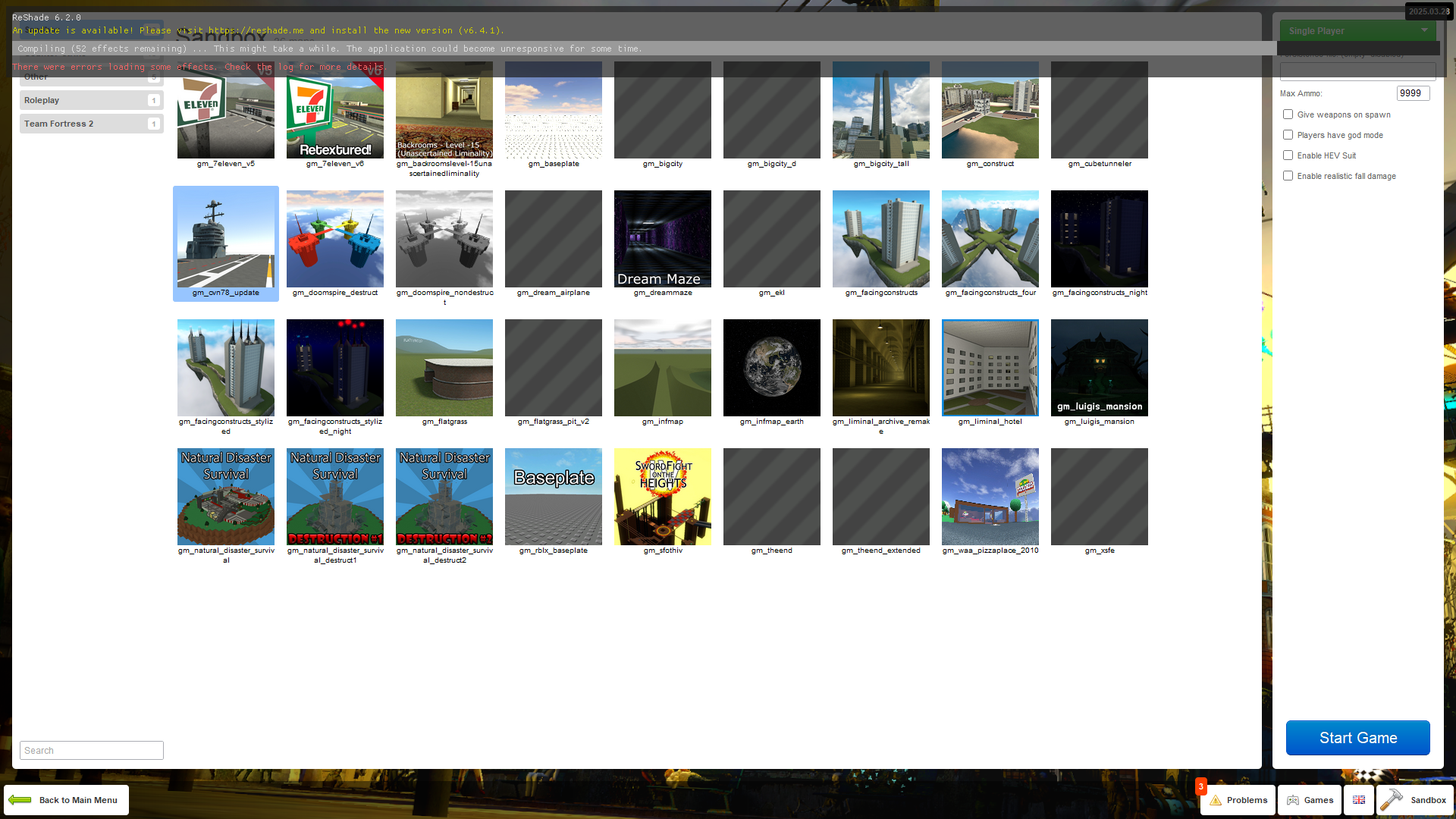Open the Sandbox gamemode selector
1456x819 pixels.
1415,800
